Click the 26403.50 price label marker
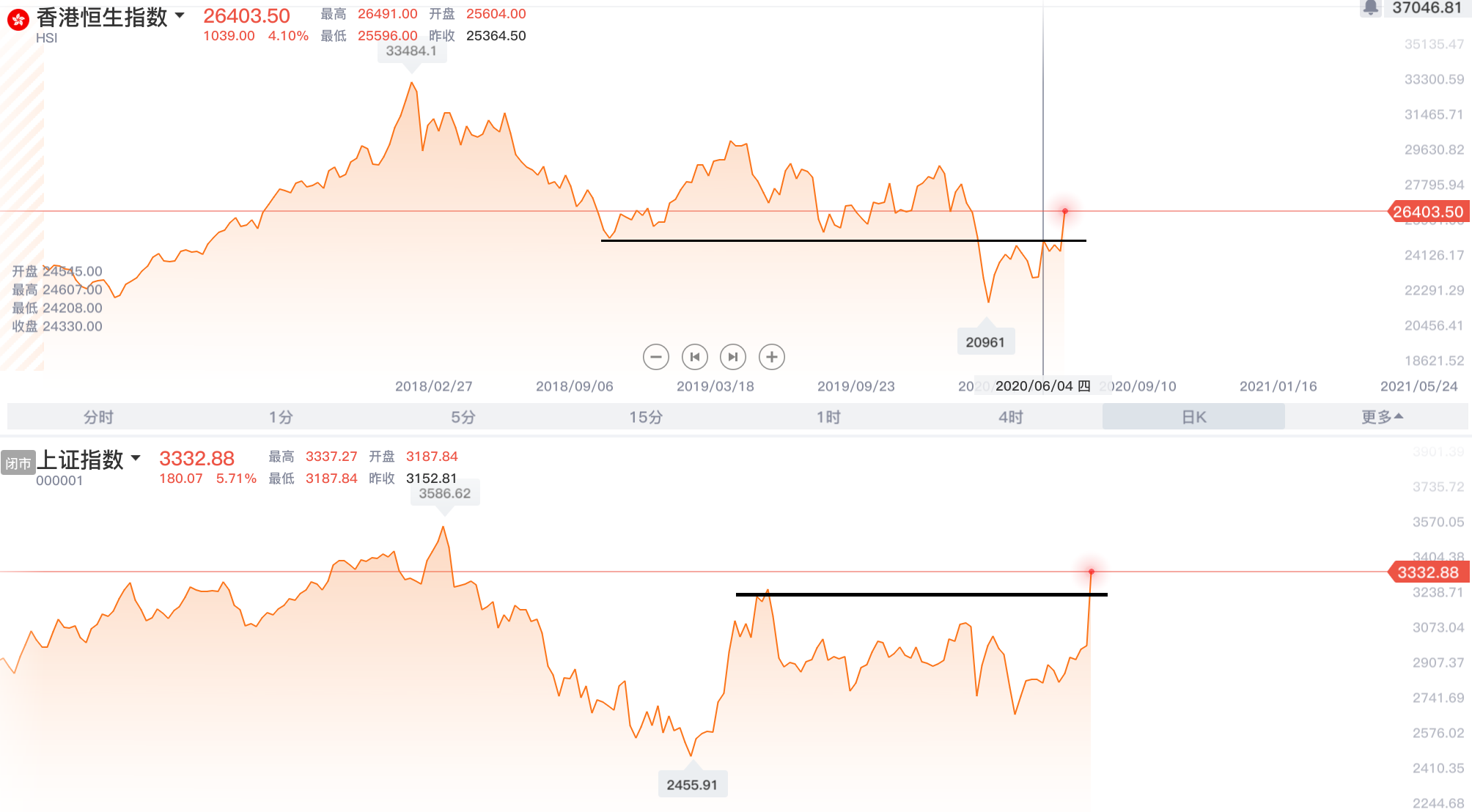The image size is (1472, 812). click(x=1428, y=212)
